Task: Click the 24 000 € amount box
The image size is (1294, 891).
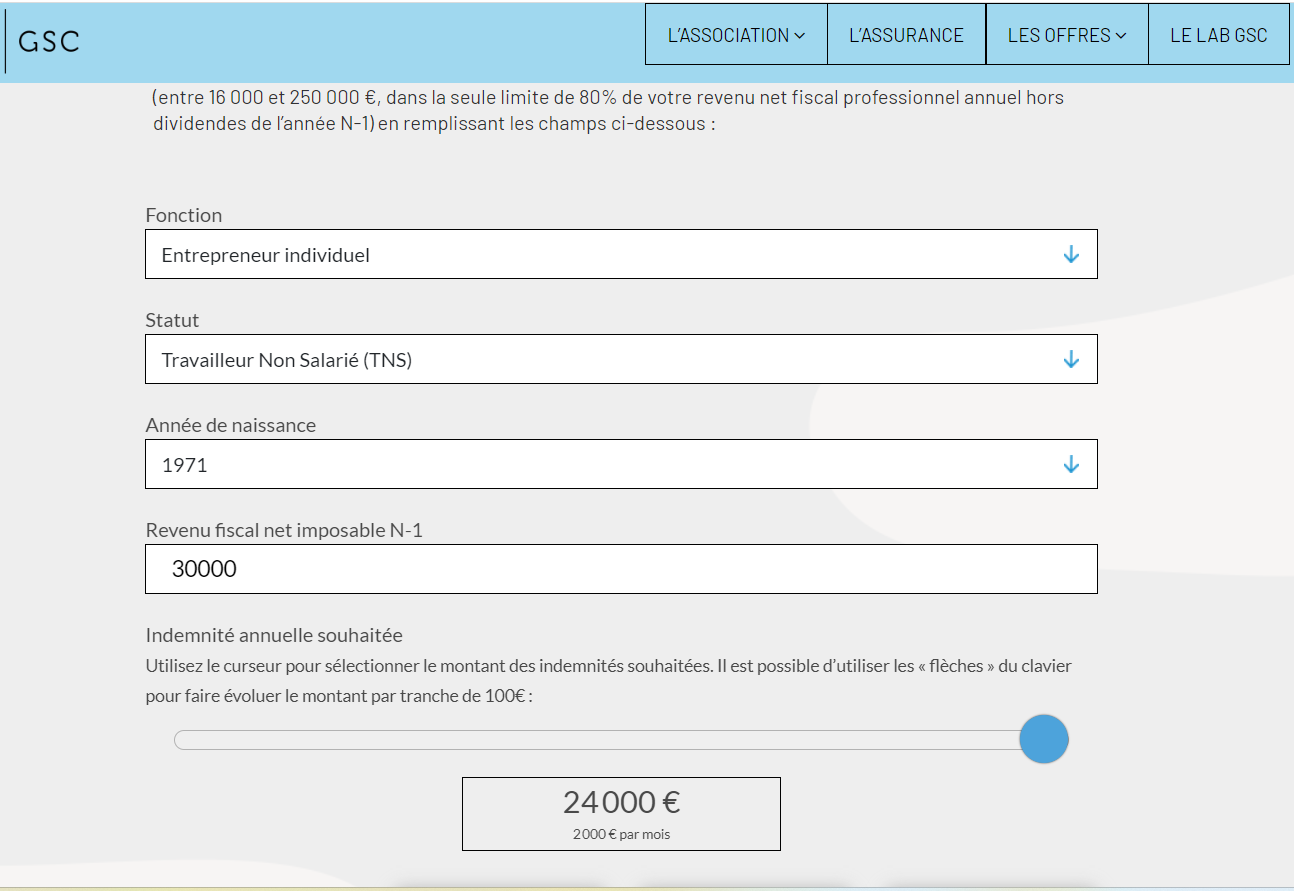Action: coord(621,814)
